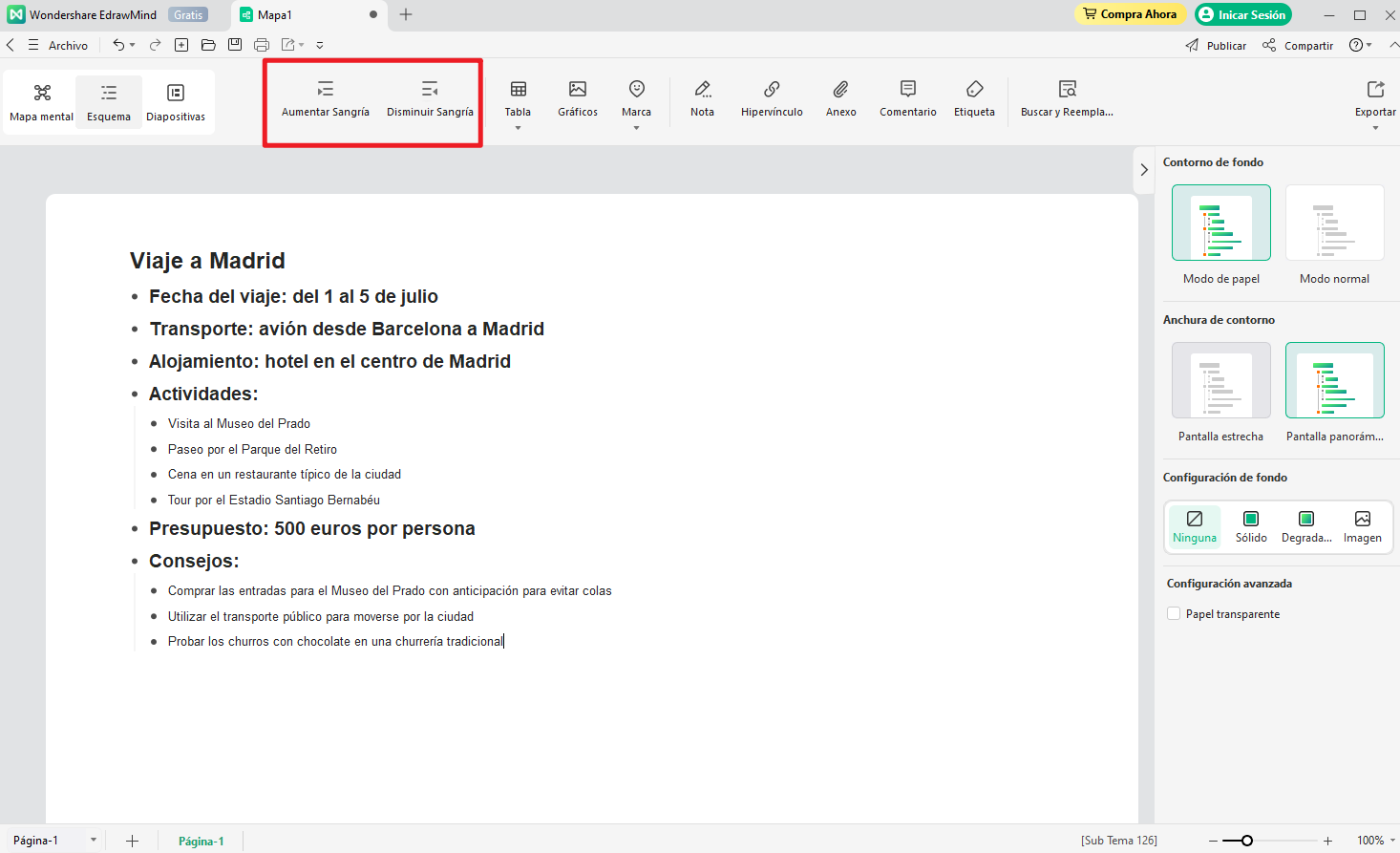The image size is (1400, 853).
Task: Click the Gratis badge
Action: [x=188, y=14]
